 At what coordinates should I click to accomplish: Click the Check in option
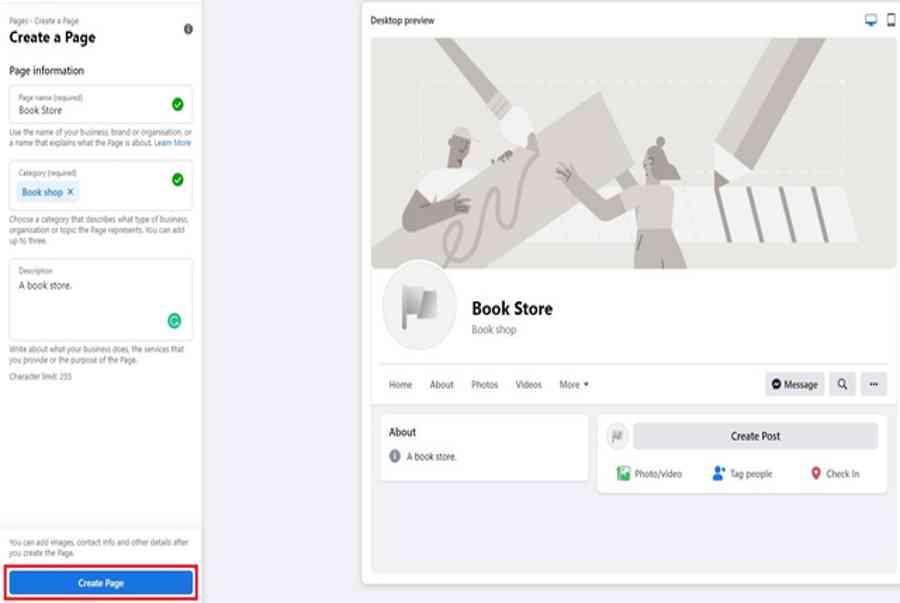click(835, 474)
